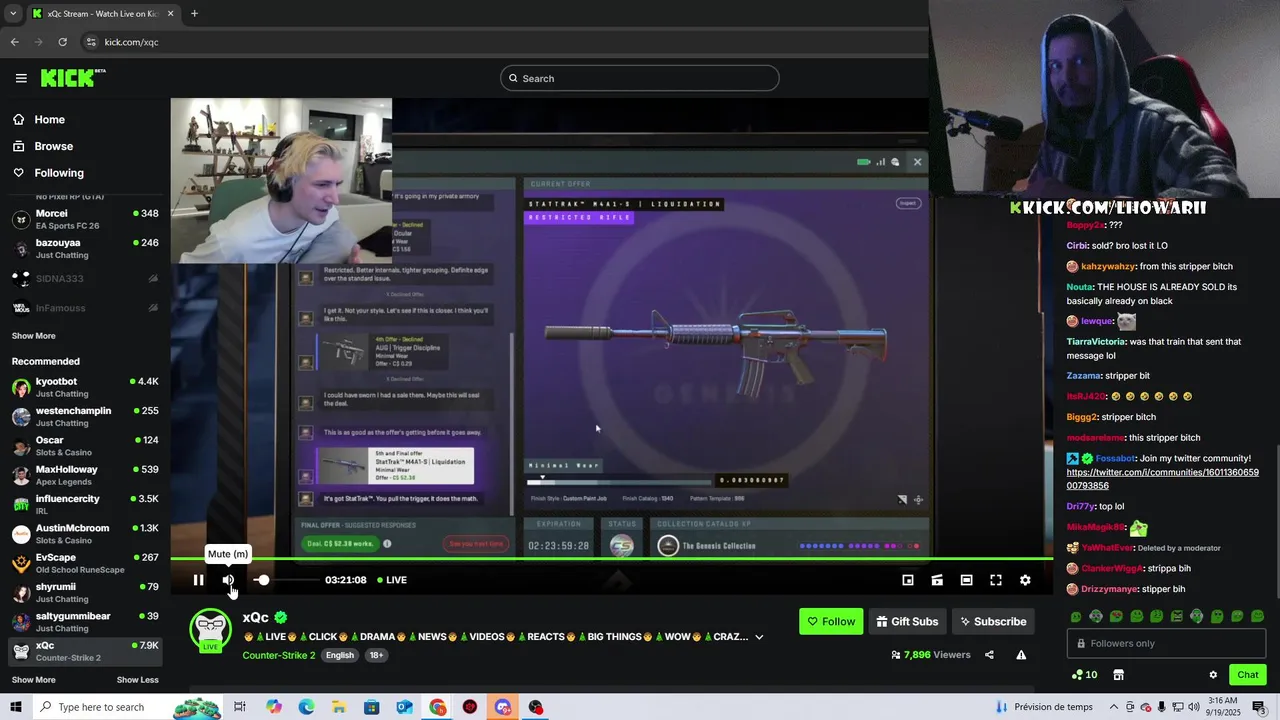Open the Fossabot twitter community link
This screenshot has height=720, width=1280.
point(1162,479)
